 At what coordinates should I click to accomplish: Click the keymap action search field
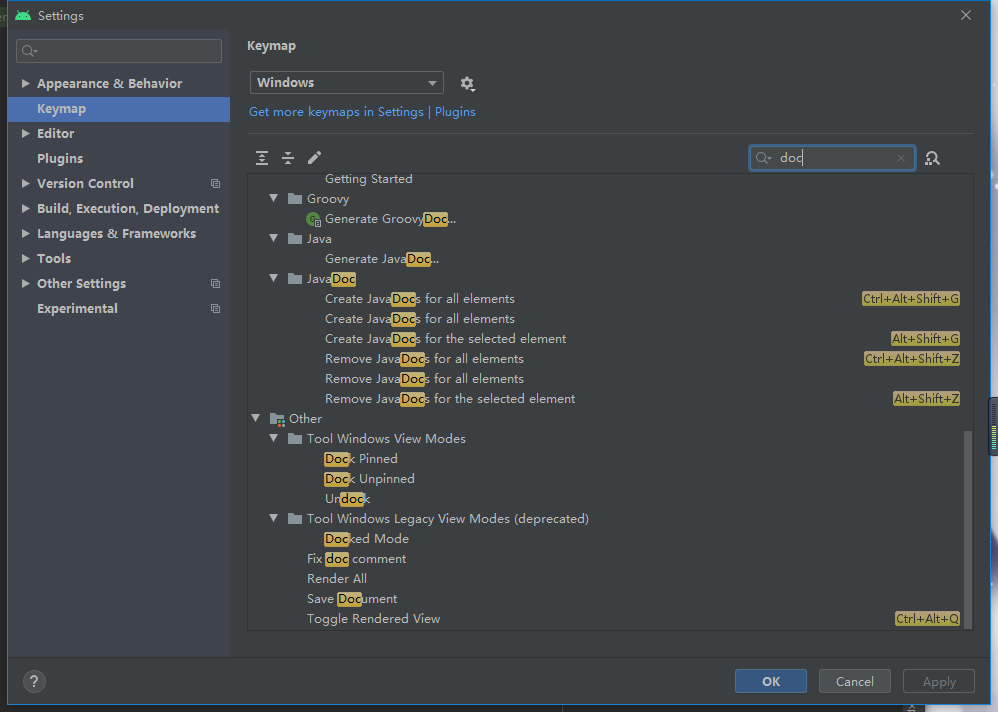coord(833,158)
